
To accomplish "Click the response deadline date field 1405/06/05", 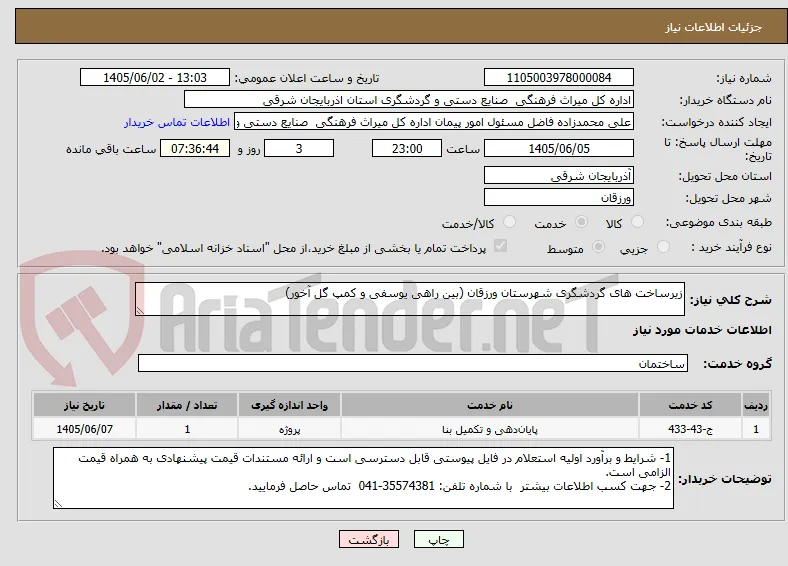I will coord(558,148).
